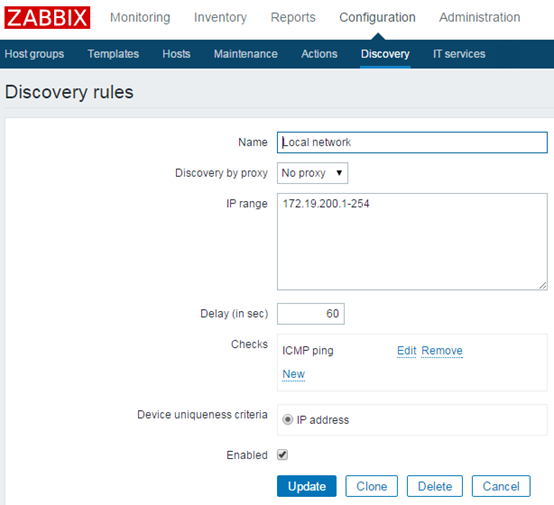Toggle the Enabled checkbox
554x505 pixels.
point(282,454)
